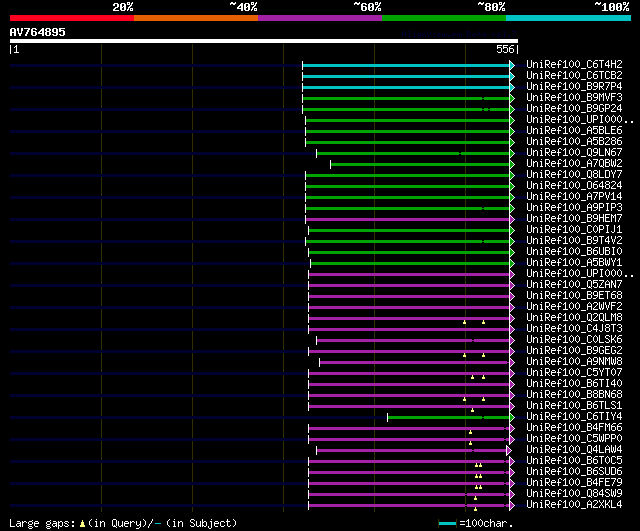Image resolution: width=640 pixels, height=531 pixels.
Task: Click the UniRef100_C6T4H2 hit label
Action: pyautogui.click(x=574, y=64)
